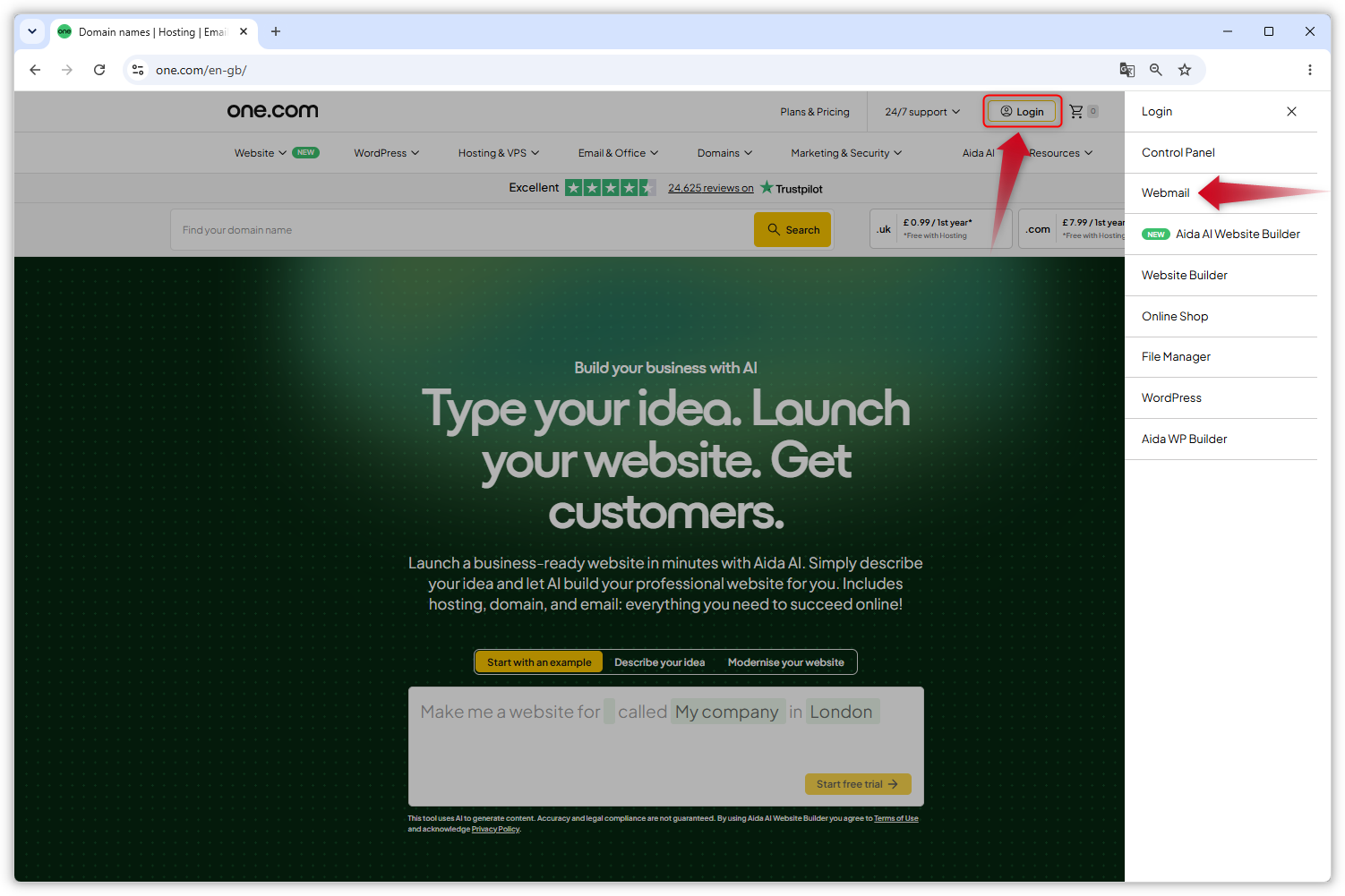Select File Manager in login panel
The width and height of the screenshot is (1345, 896).
click(1221, 357)
